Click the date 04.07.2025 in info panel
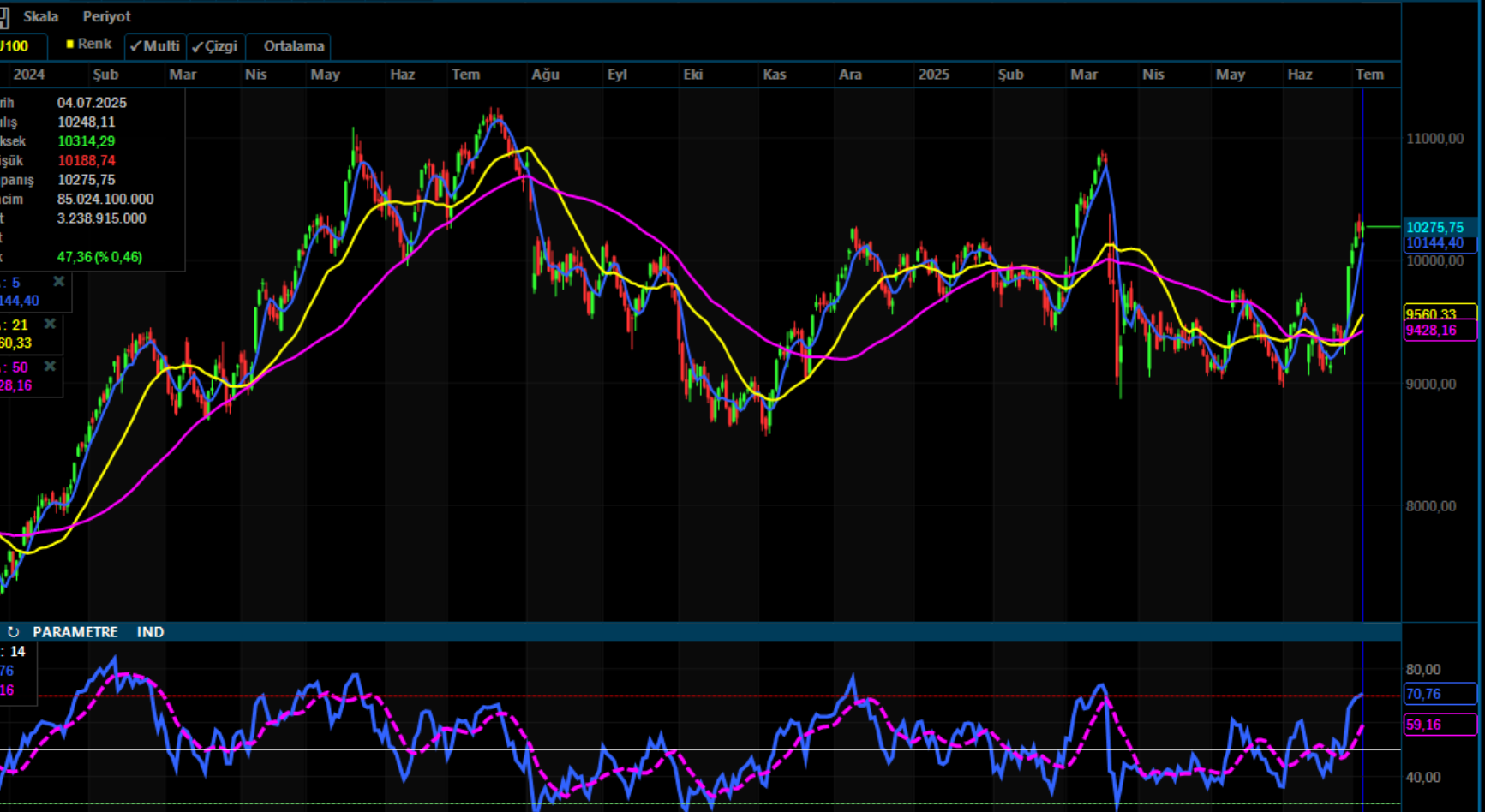This screenshot has width=1485, height=812. click(x=92, y=103)
